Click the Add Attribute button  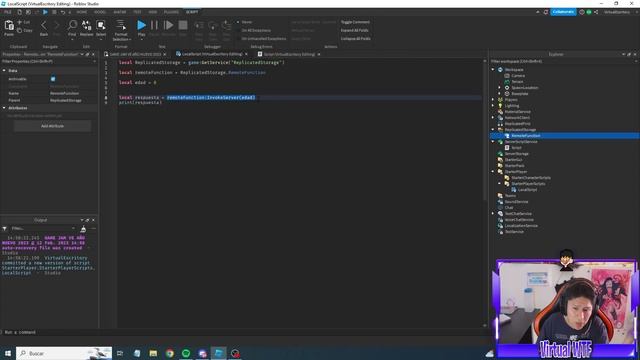pyautogui.click(x=52, y=126)
